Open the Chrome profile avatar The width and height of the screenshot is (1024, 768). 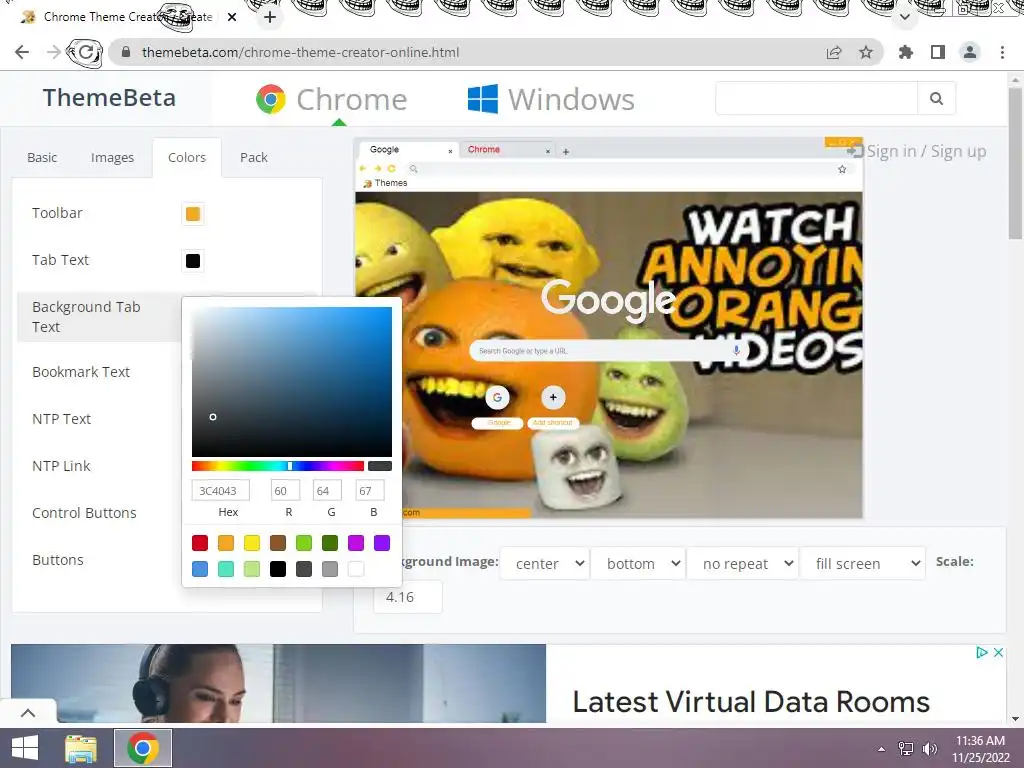[970, 52]
